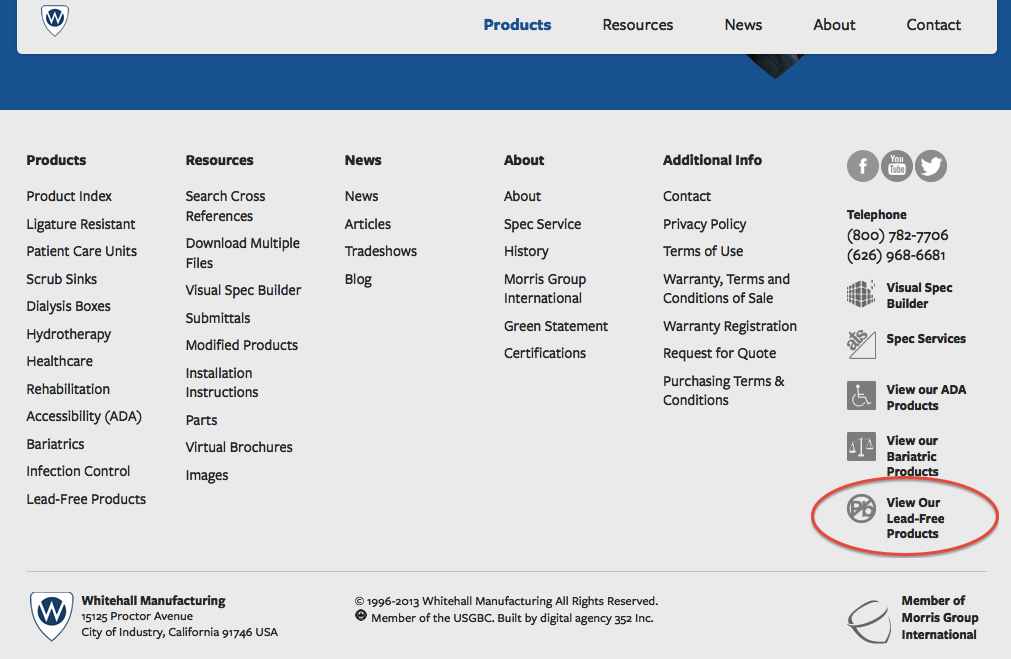Viewport: 1011px width, 659px height.
Task: Click the Lead-Free Pb icon
Action: point(861,508)
